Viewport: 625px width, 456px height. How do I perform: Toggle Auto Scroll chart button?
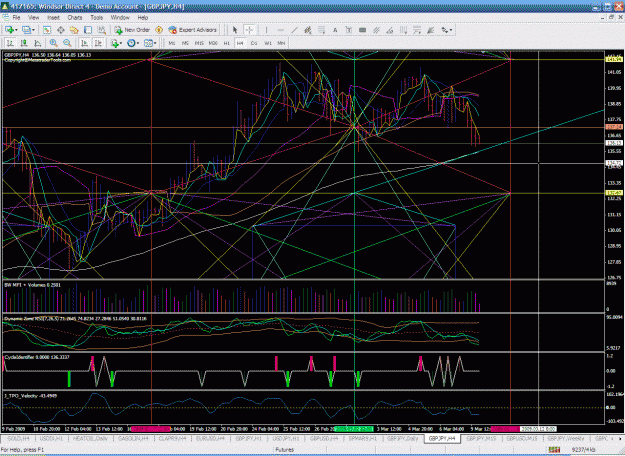[84, 43]
